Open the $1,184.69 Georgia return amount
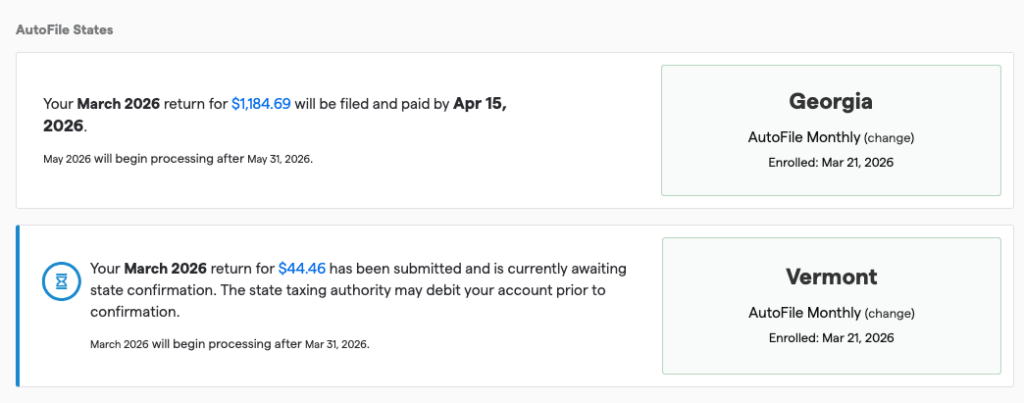 (x=260, y=103)
